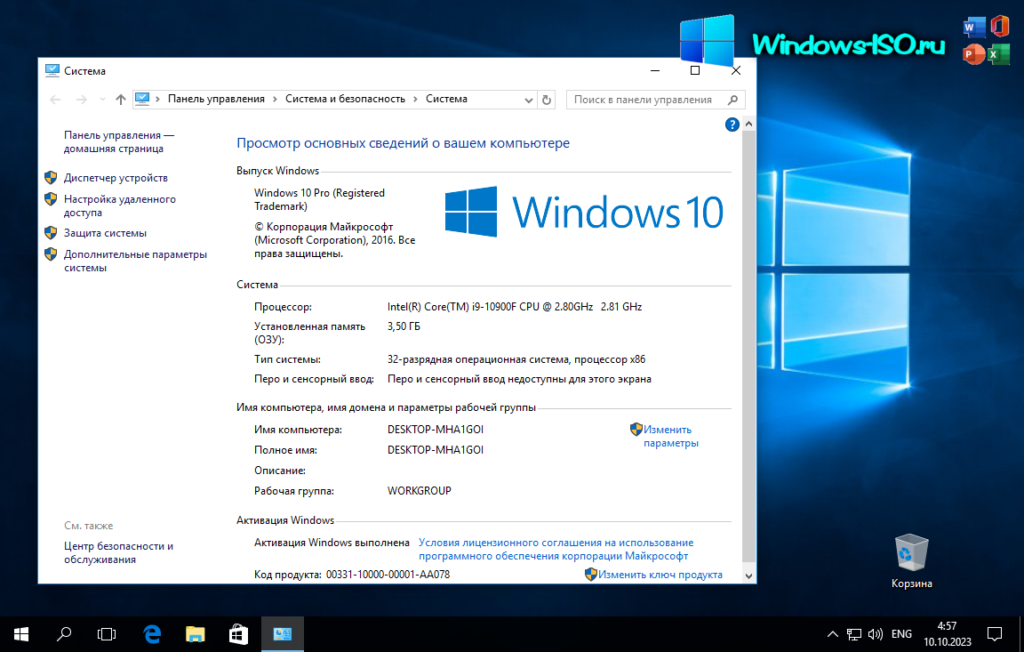The height and width of the screenshot is (652, 1024).
Task: Close the Система window
Action: pos(736,71)
